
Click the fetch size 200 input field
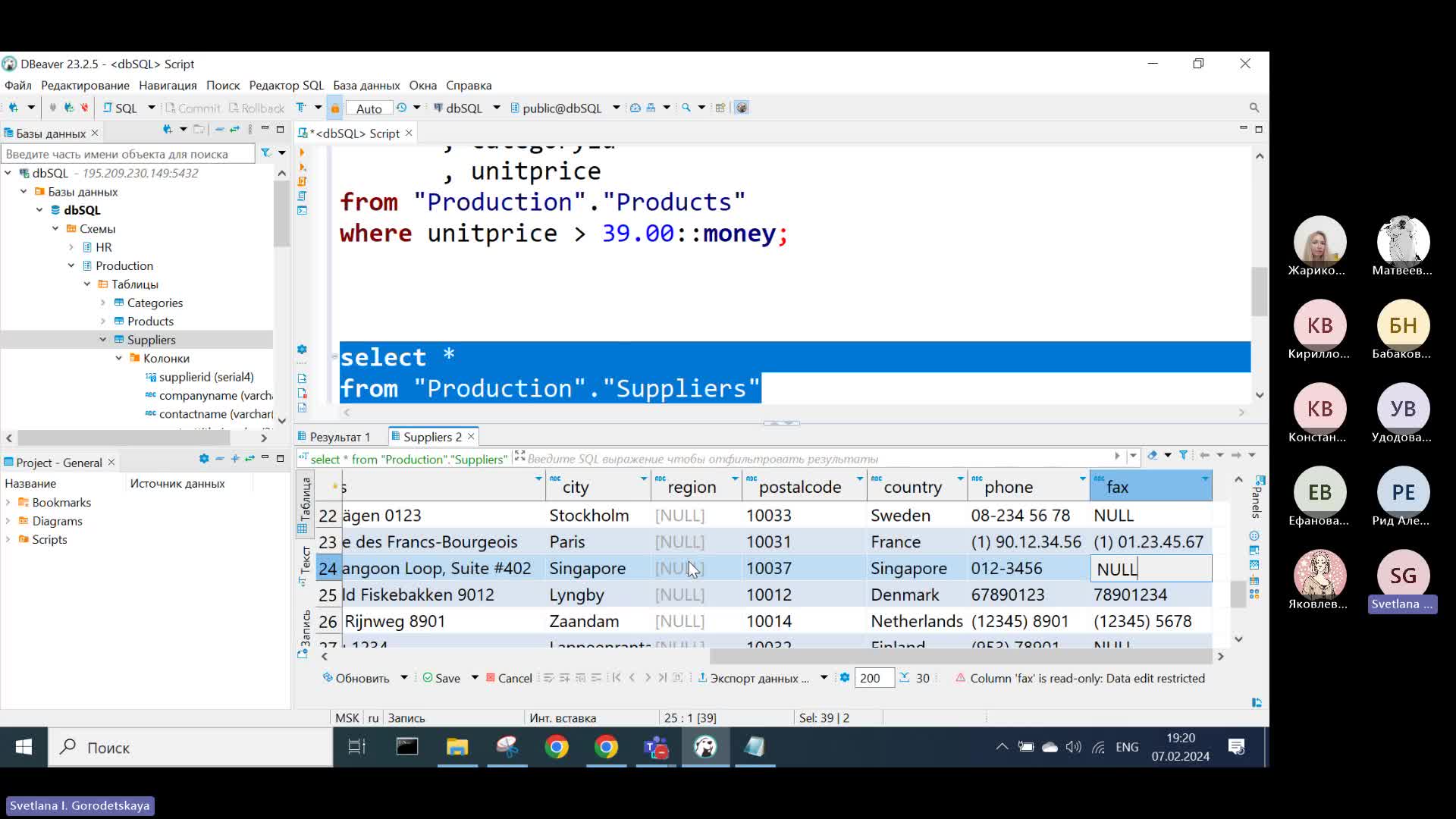874,678
